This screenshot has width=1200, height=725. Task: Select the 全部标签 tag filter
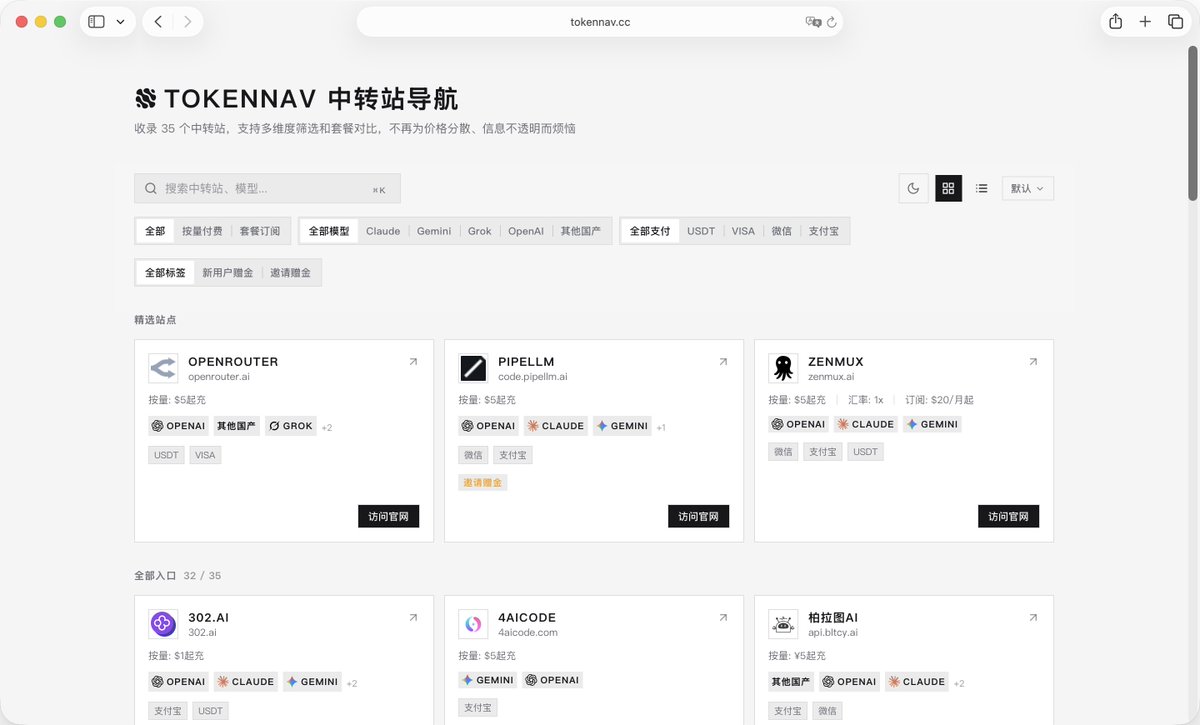pyautogui.click(x=165, y=272)
